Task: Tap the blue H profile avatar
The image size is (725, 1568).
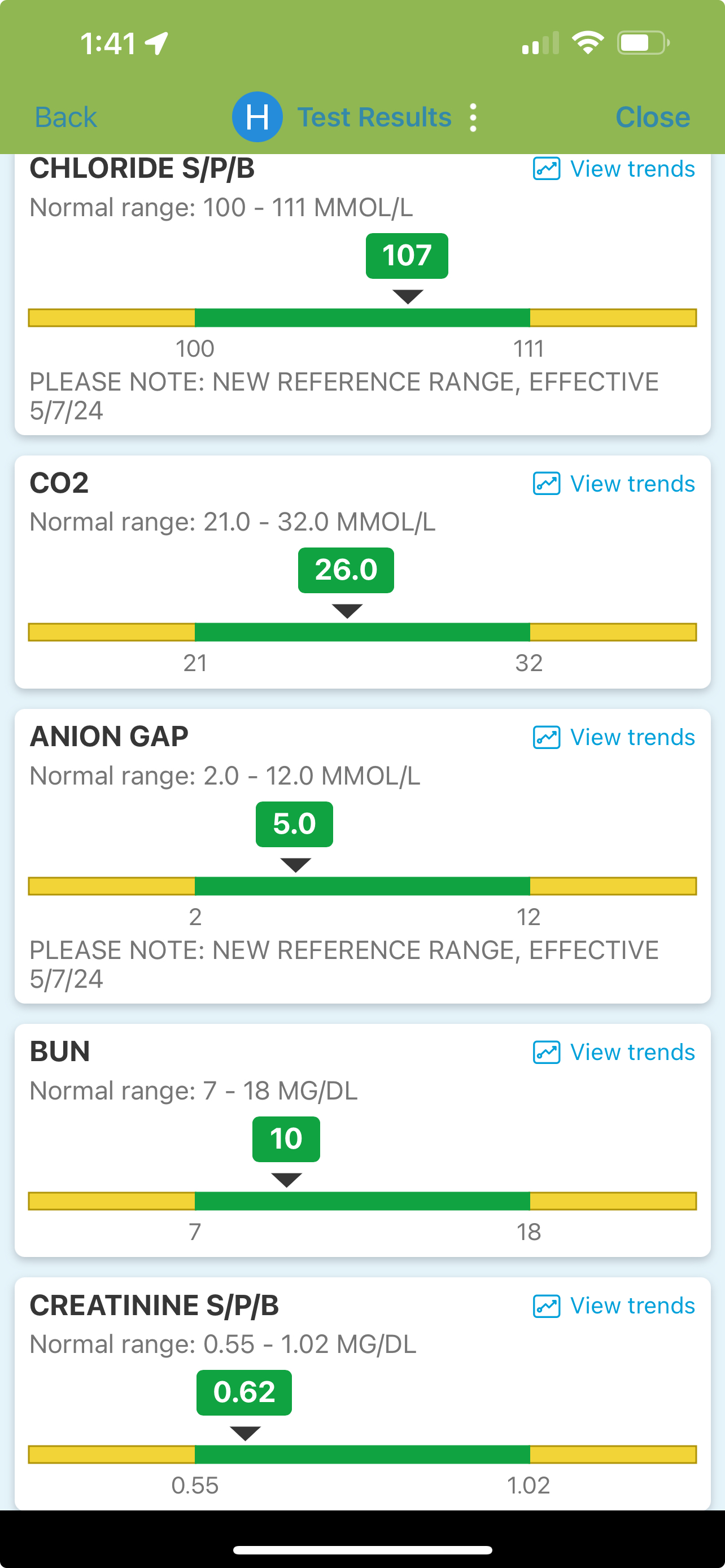Action: (x=257, y=117)
